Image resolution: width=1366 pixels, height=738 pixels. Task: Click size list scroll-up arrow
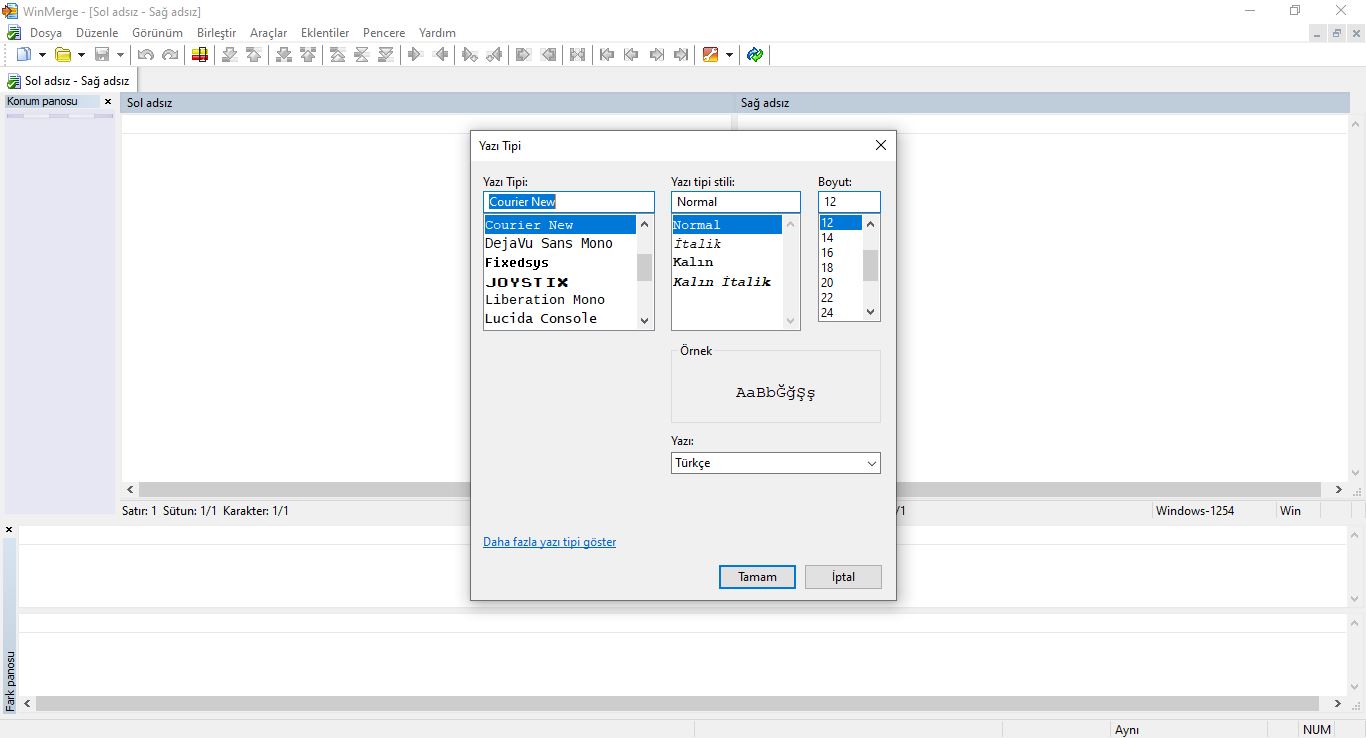click(x=871, y=224)
